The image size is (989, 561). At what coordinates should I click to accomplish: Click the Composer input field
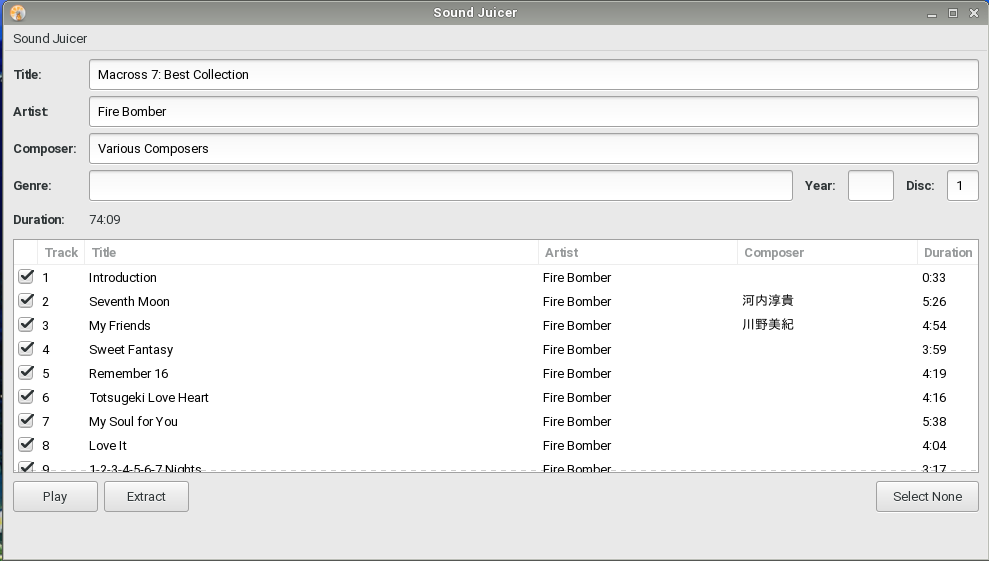[533, 149]
